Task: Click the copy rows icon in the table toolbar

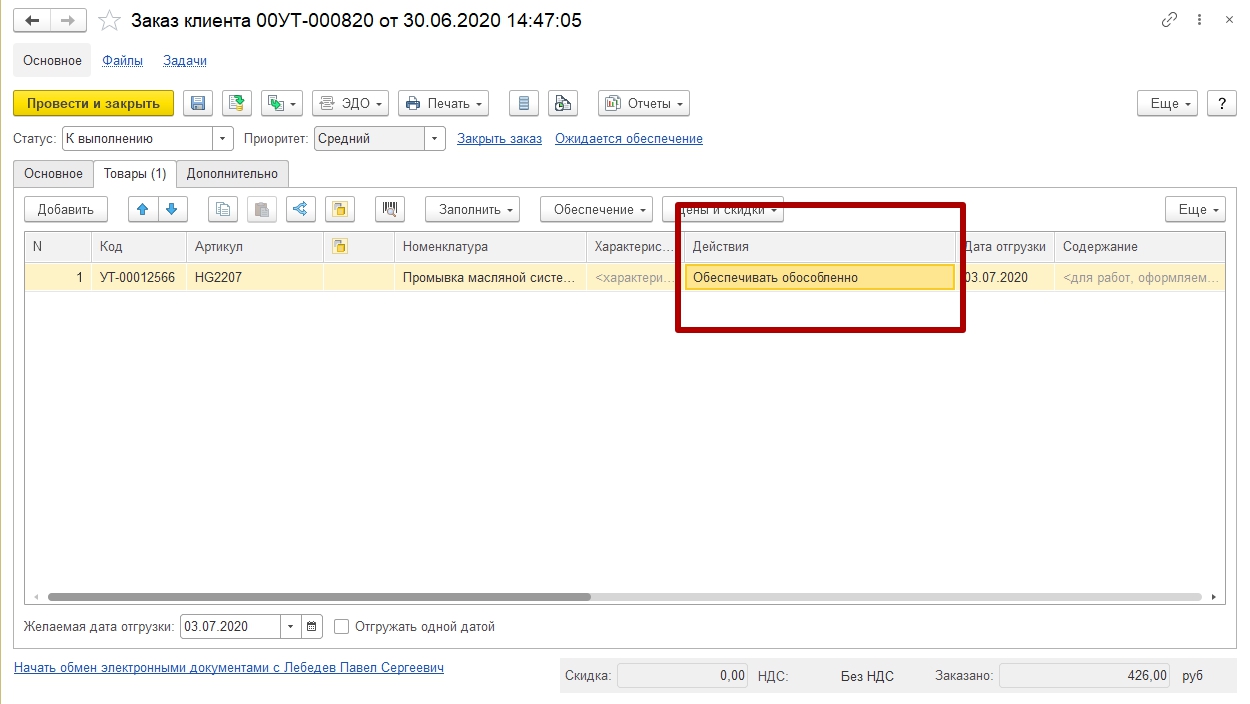Action: (x=224, y=209)
